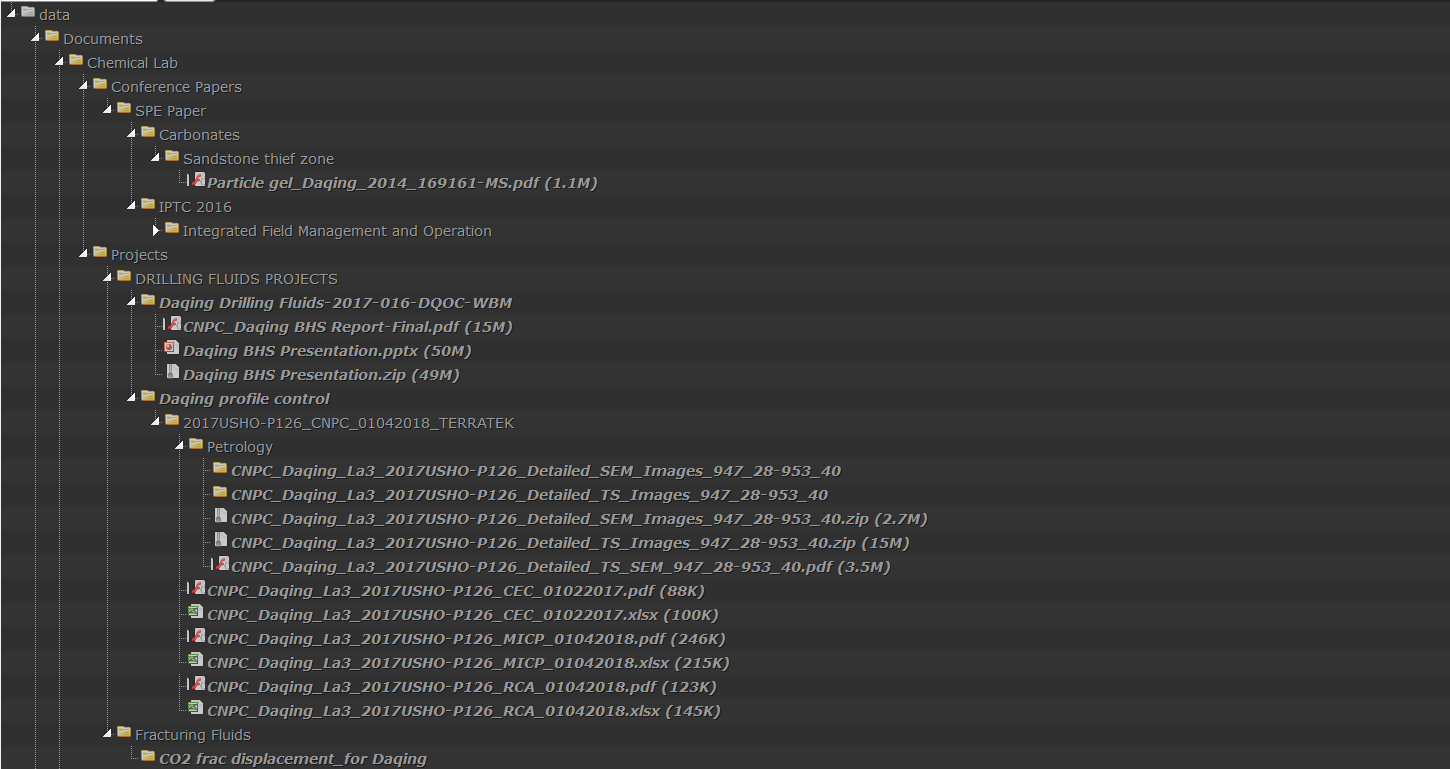Click PDF icon of CEC_01022017.pdf
The width and height of the screenshot is (1450, 769).
pos(198,588)
